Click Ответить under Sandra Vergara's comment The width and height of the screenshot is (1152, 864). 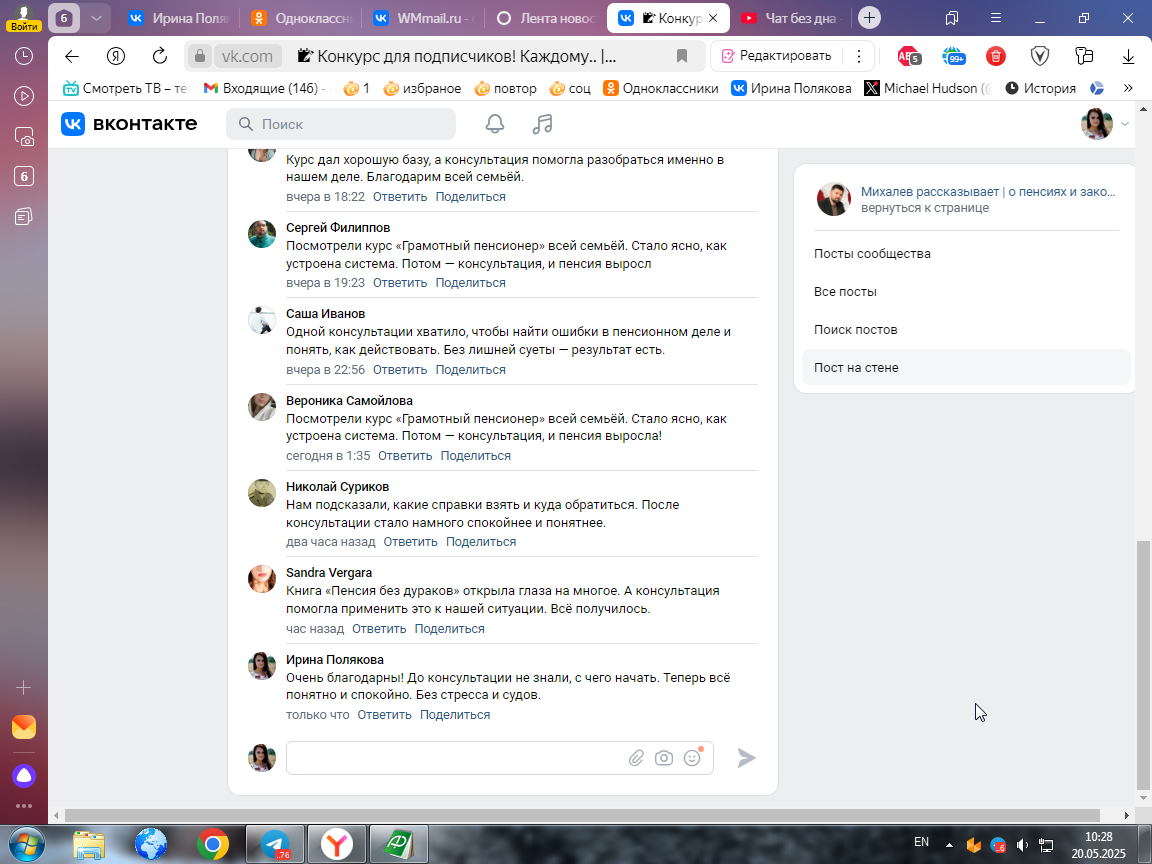click(x=379, y=629)
